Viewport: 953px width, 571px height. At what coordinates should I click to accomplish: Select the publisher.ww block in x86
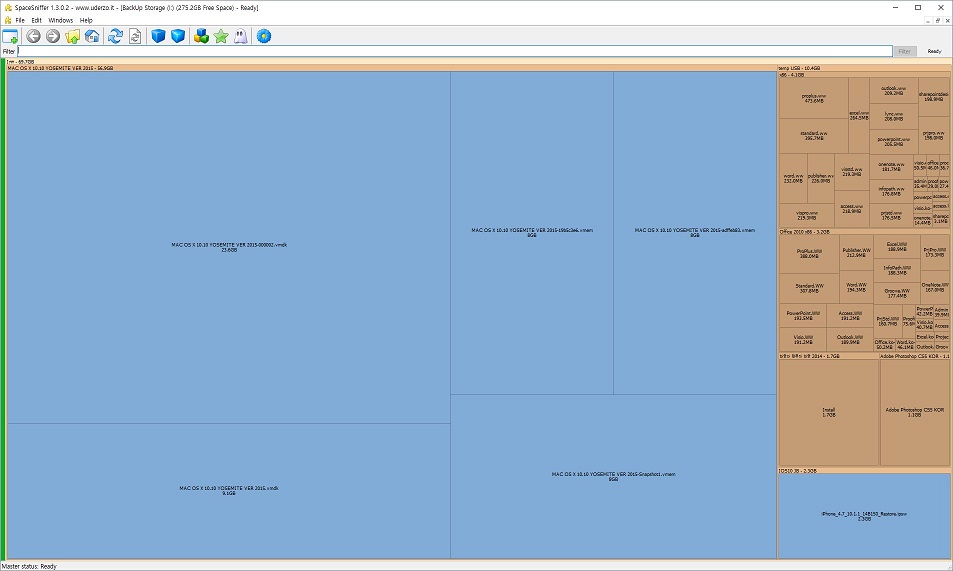(821, 178)
